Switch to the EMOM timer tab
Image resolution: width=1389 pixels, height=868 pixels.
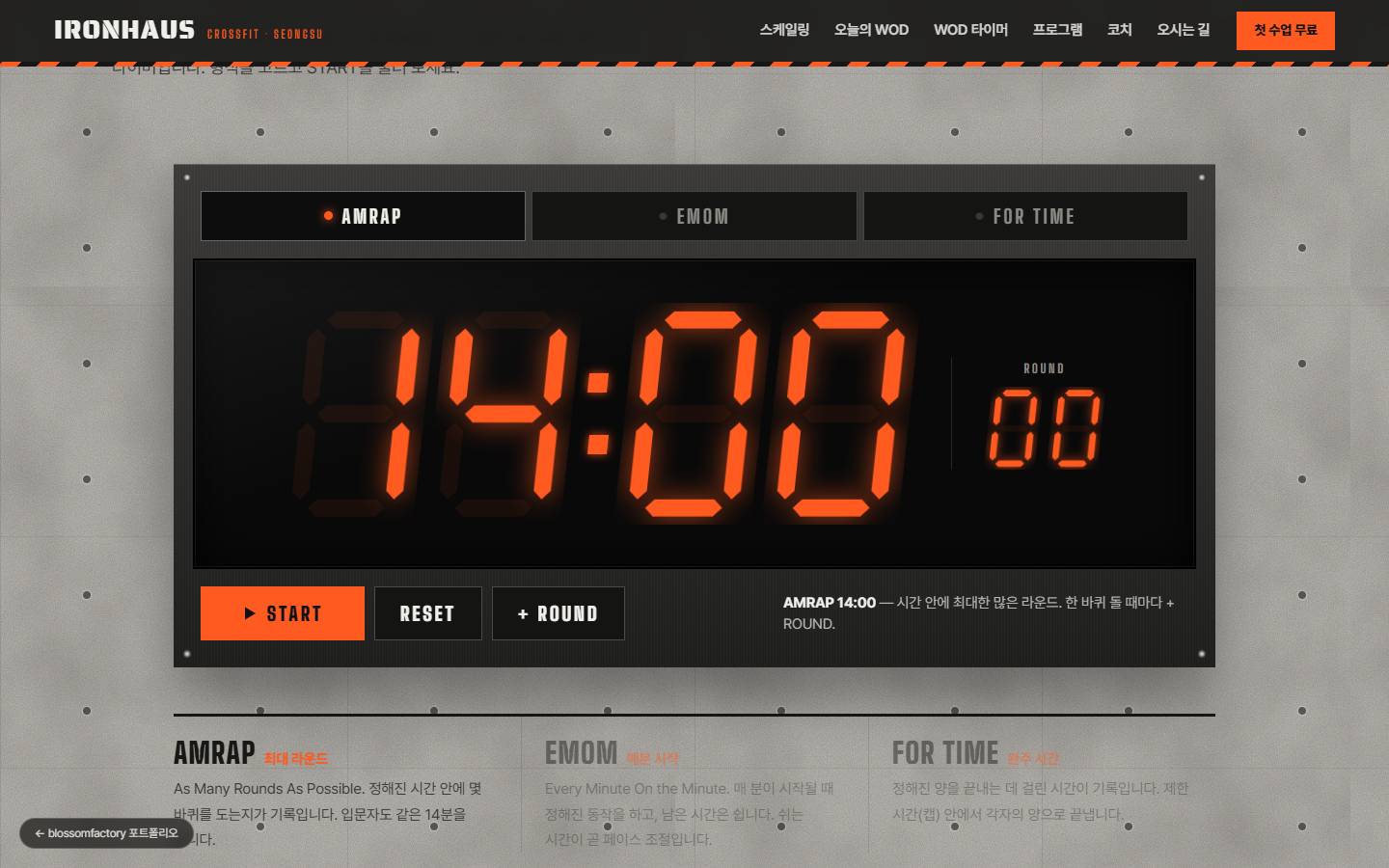tap(694, 216)
